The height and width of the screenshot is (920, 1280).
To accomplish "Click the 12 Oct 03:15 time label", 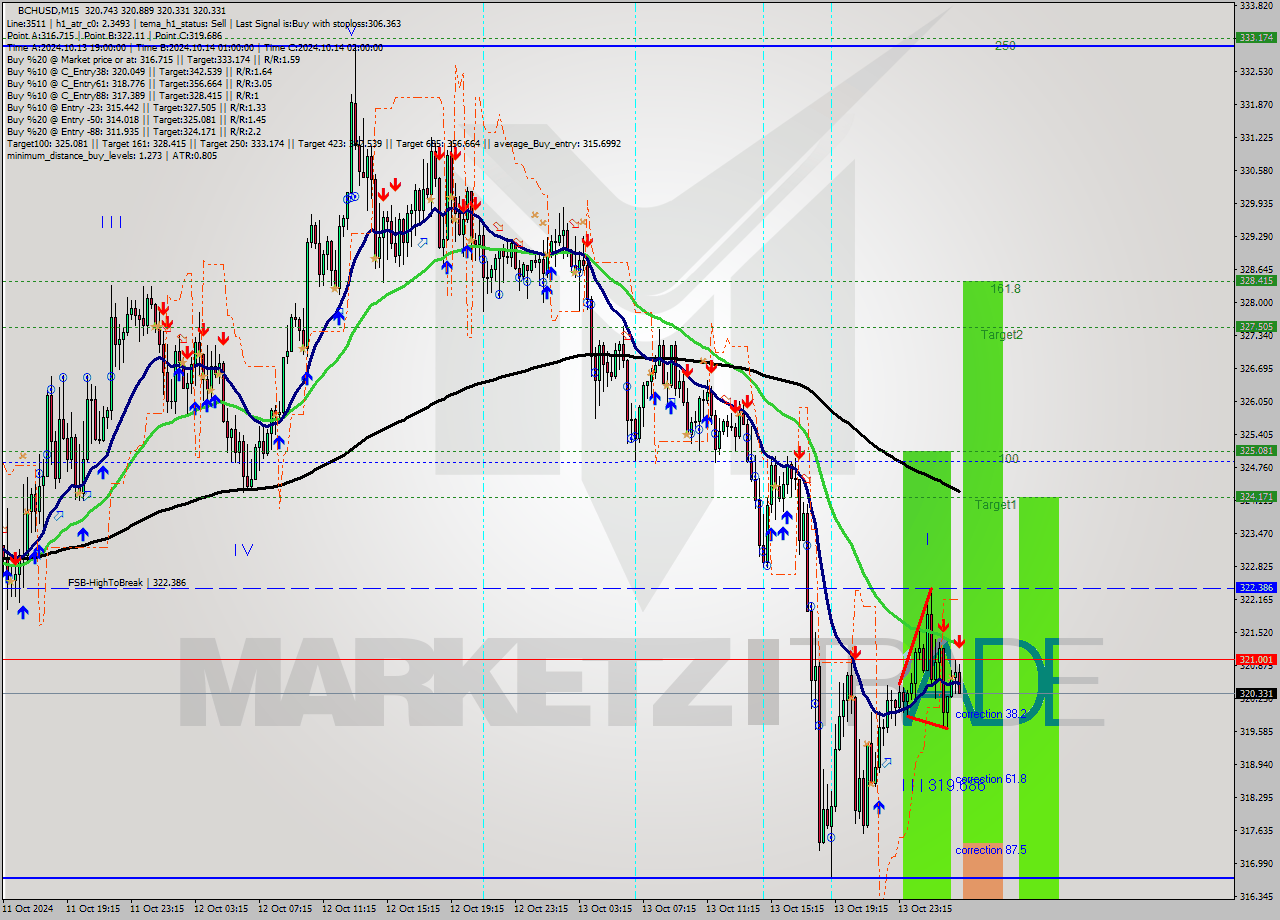I will 221,909.
